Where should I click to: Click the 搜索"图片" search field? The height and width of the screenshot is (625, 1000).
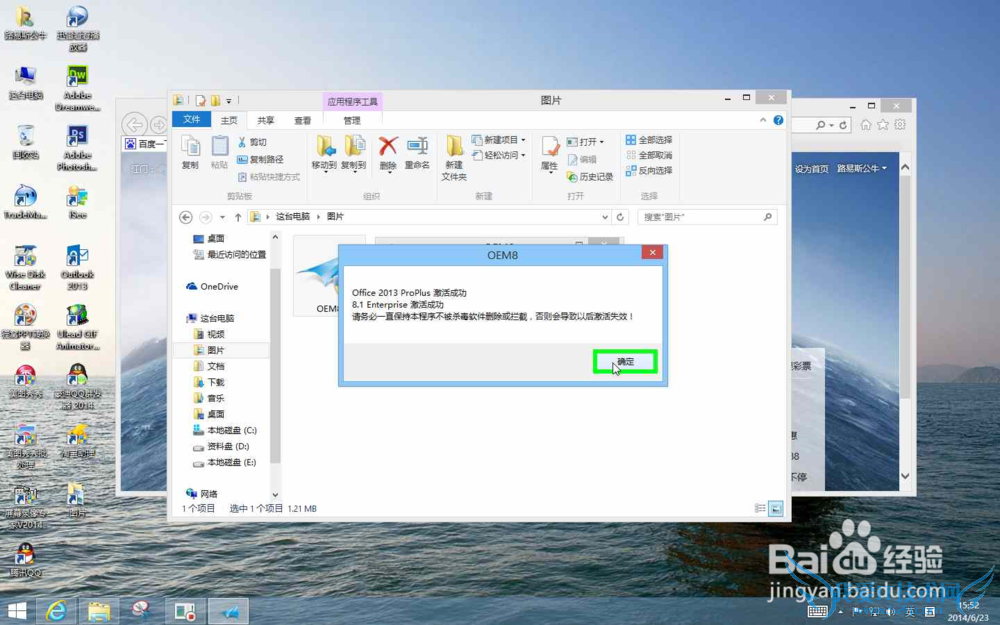click(707, 217)
